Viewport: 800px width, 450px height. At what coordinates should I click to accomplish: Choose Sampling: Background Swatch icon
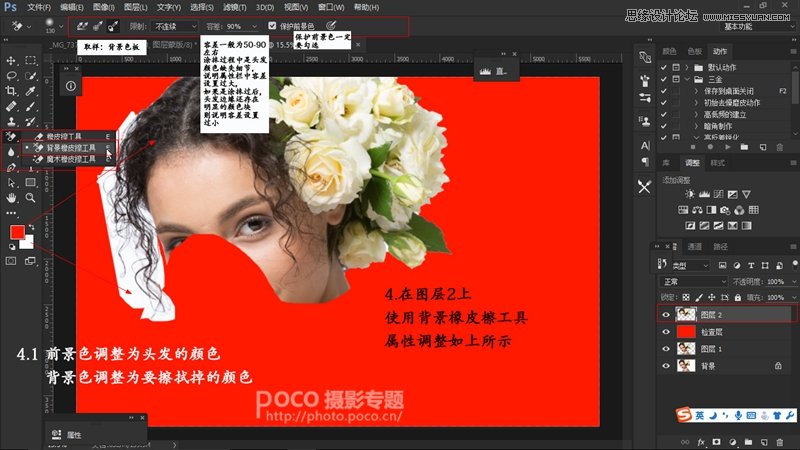pos(113,26)
